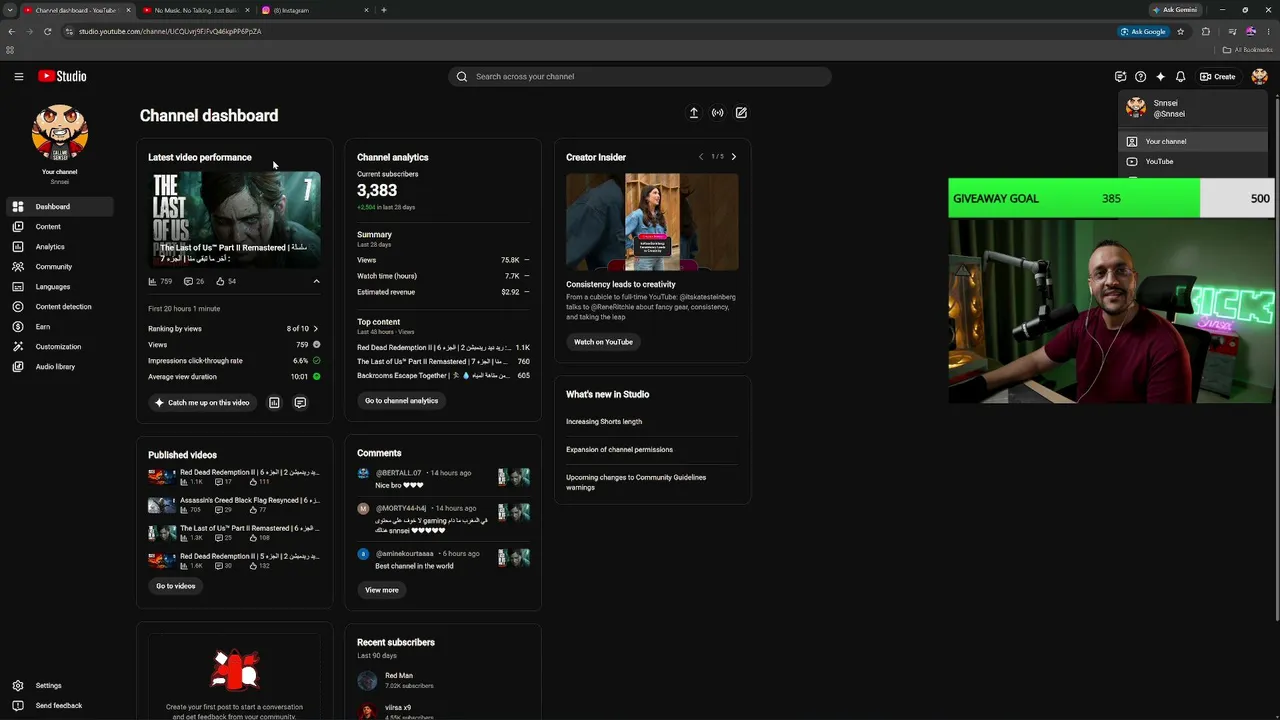This screenshot has height=720, width=1280.
Task: Click the comment feedback icon in header
Action: pyautogui.click(x=1120, y=76)
